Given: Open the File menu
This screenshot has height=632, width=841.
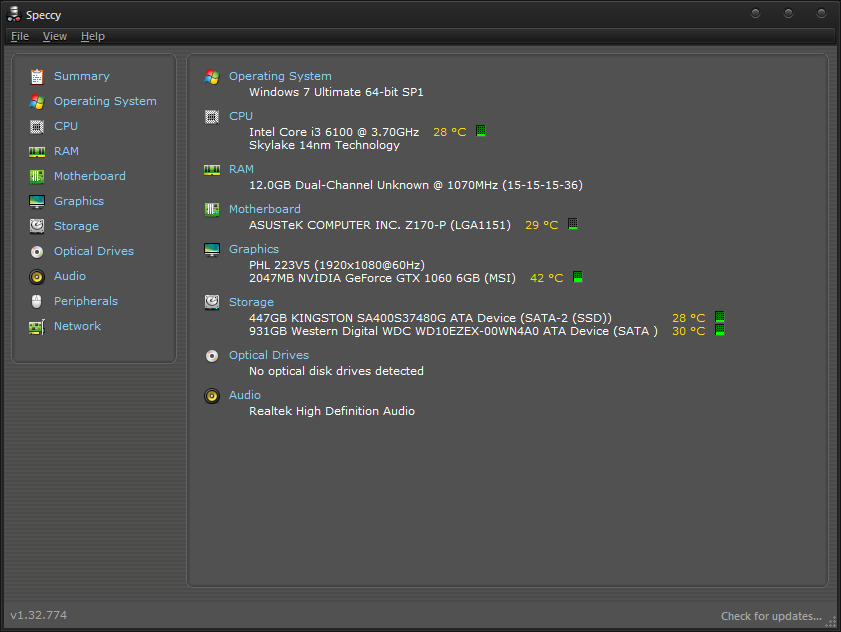Looking at the screenshot, I should click(20, 36).
